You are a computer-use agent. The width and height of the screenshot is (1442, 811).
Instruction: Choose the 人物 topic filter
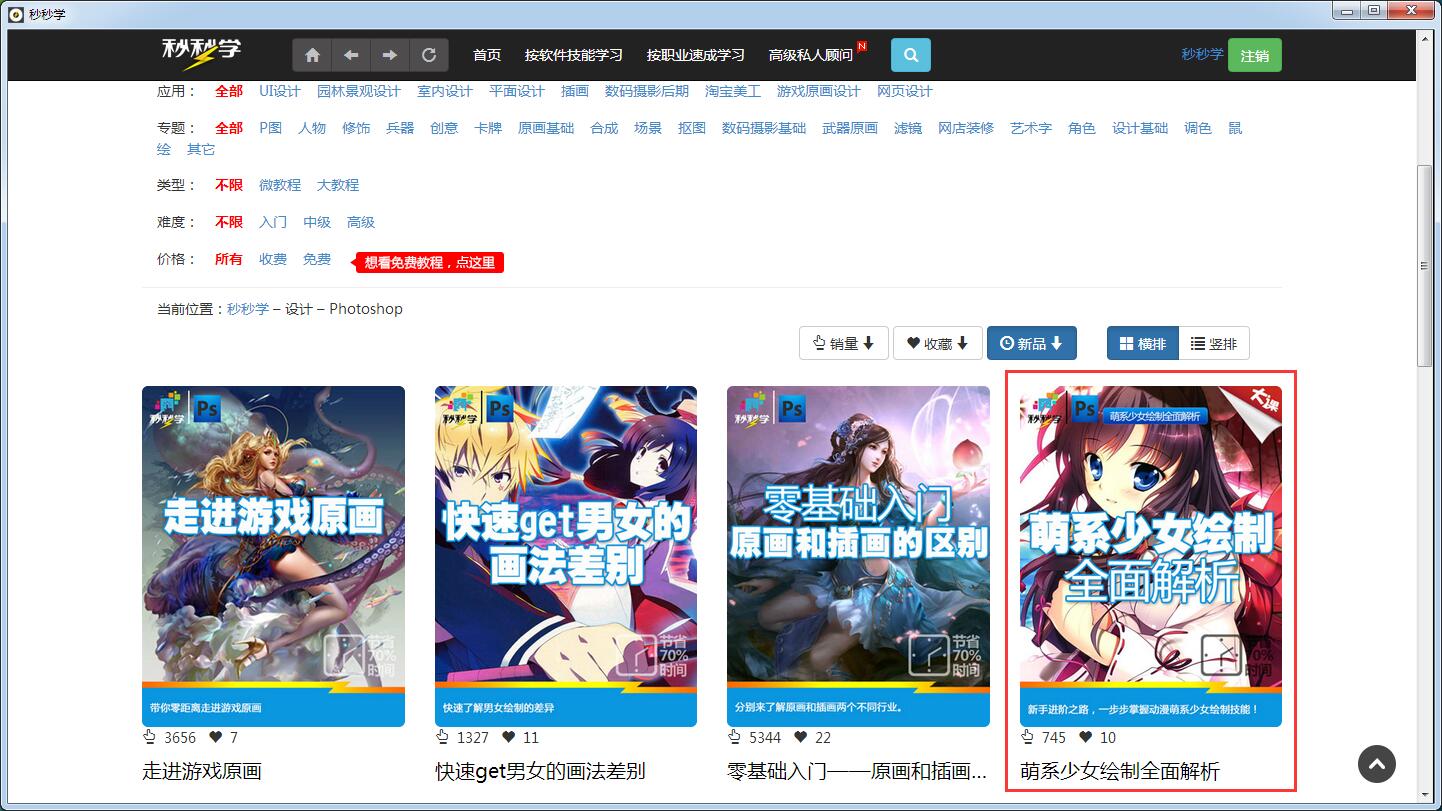[x=312, y=128]
